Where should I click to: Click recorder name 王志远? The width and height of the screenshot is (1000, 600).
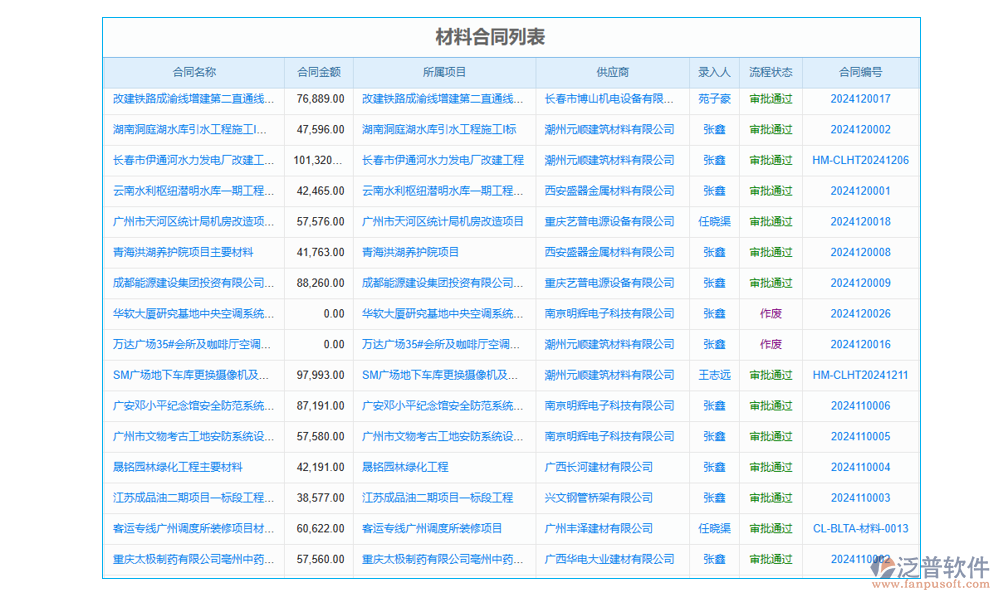(714, 375)
